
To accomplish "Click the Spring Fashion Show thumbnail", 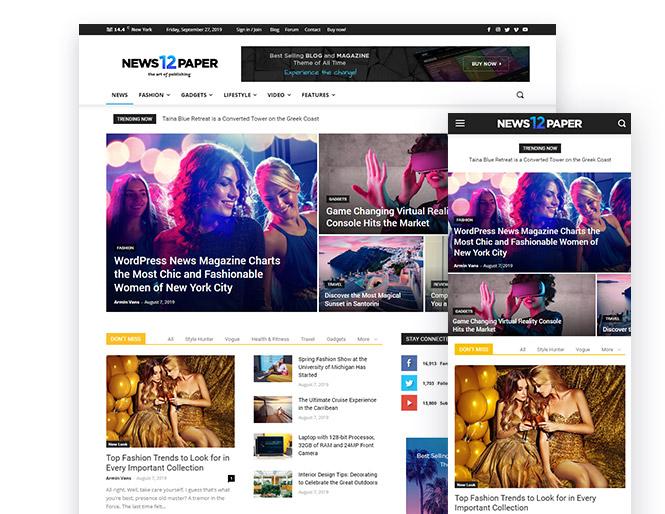I will [x=273, y=369].
